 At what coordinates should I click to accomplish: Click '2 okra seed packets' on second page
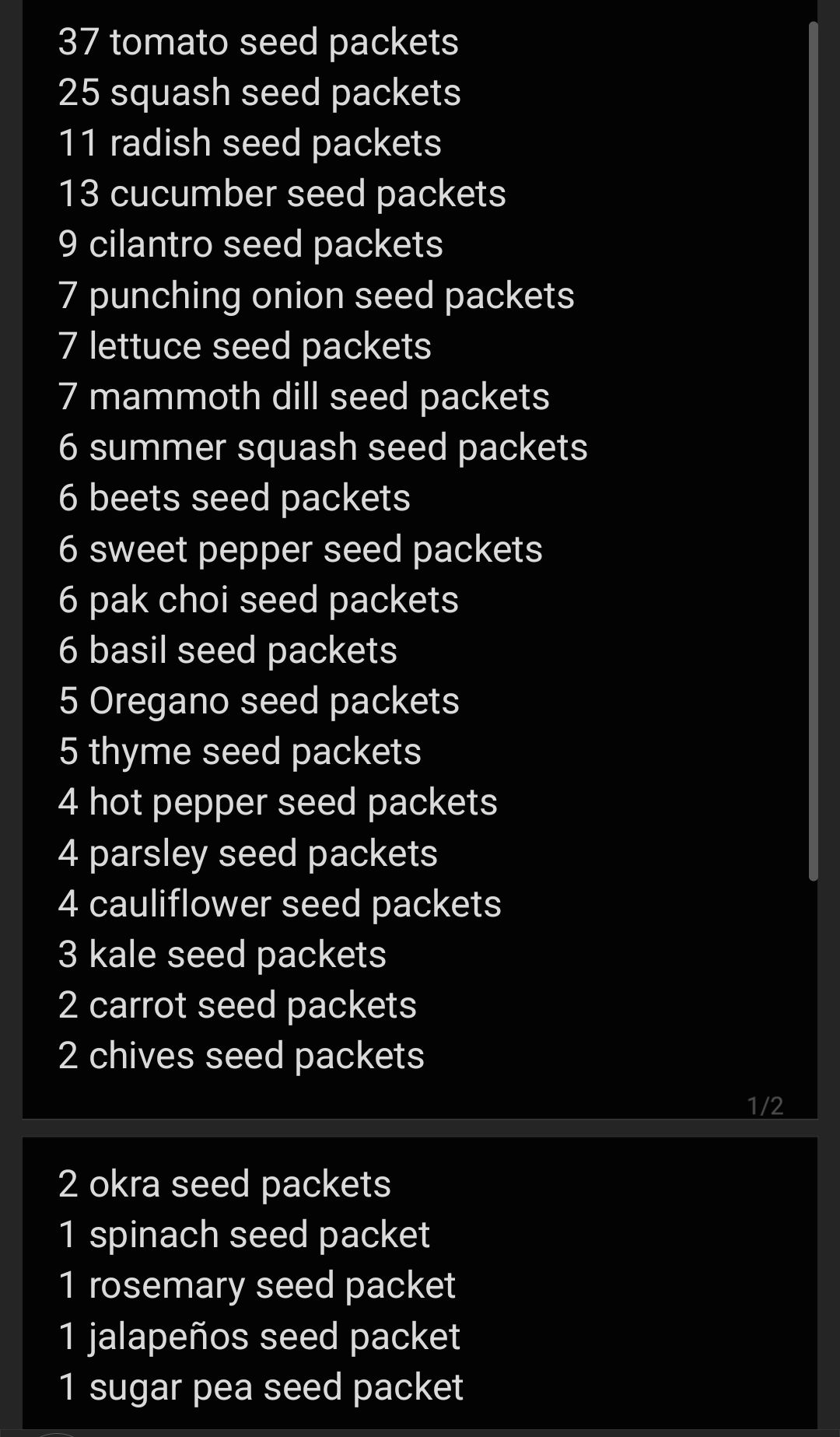224,1184
